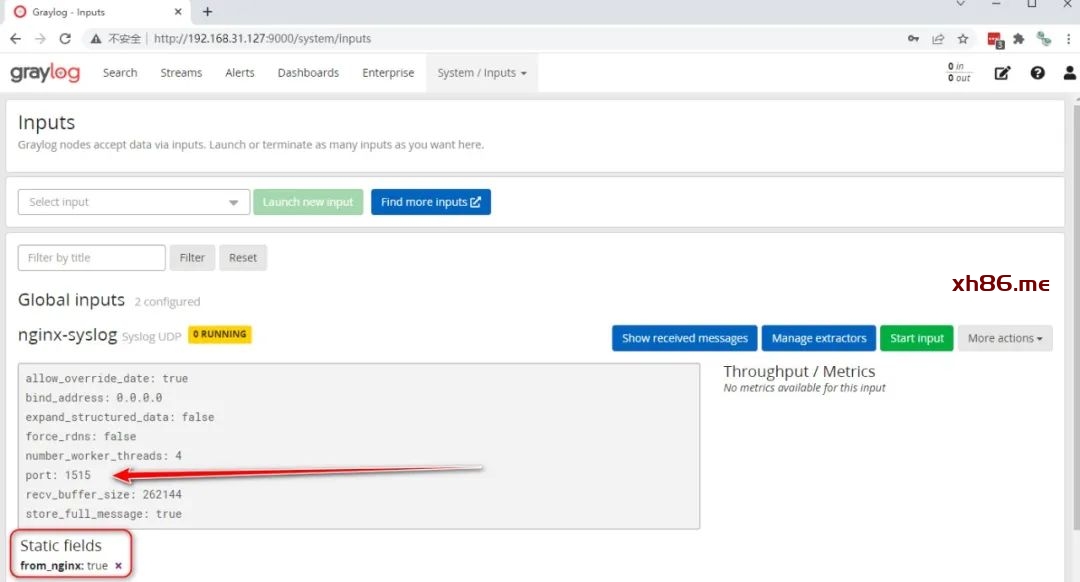Open the help question mark icon
The image size is (1080, 582).
[1037, 73]
